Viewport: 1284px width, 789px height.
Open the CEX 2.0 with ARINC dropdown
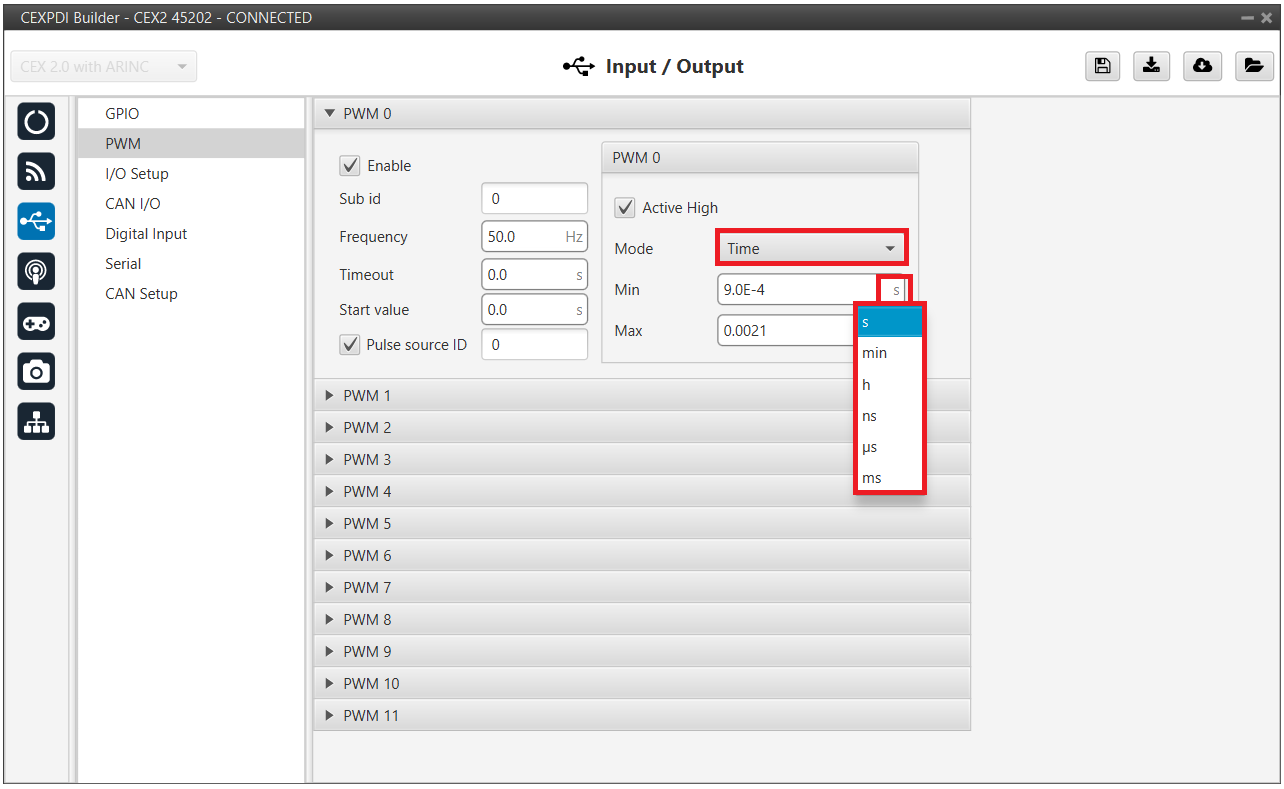103,67
